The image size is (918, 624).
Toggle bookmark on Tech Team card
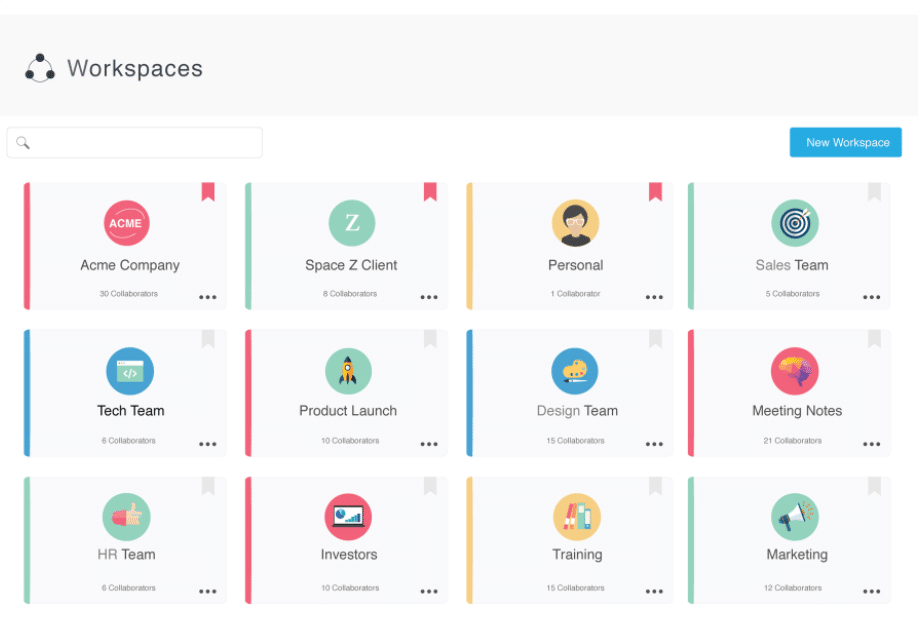click(x=208, y=339)
